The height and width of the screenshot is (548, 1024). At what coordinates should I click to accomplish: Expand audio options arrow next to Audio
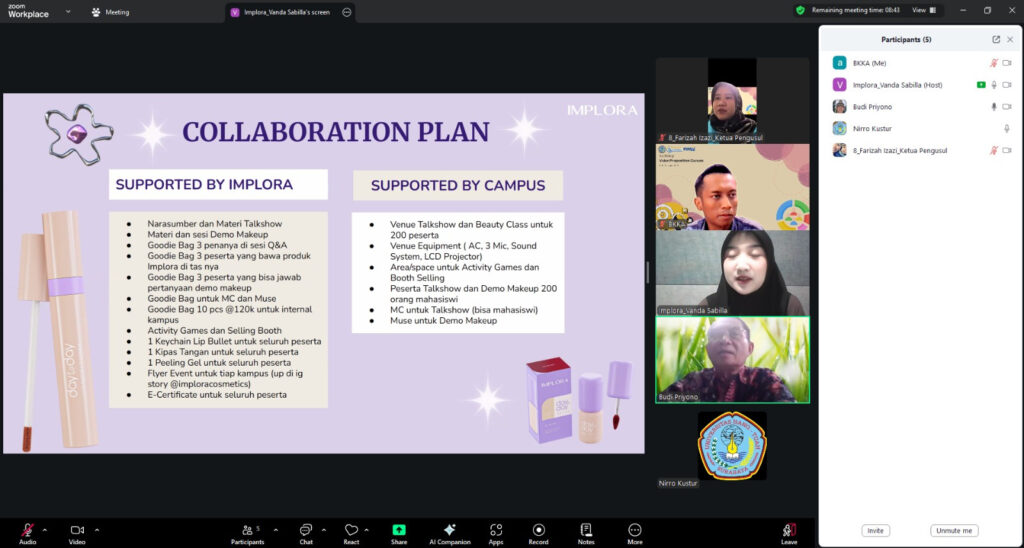point(45,530)
